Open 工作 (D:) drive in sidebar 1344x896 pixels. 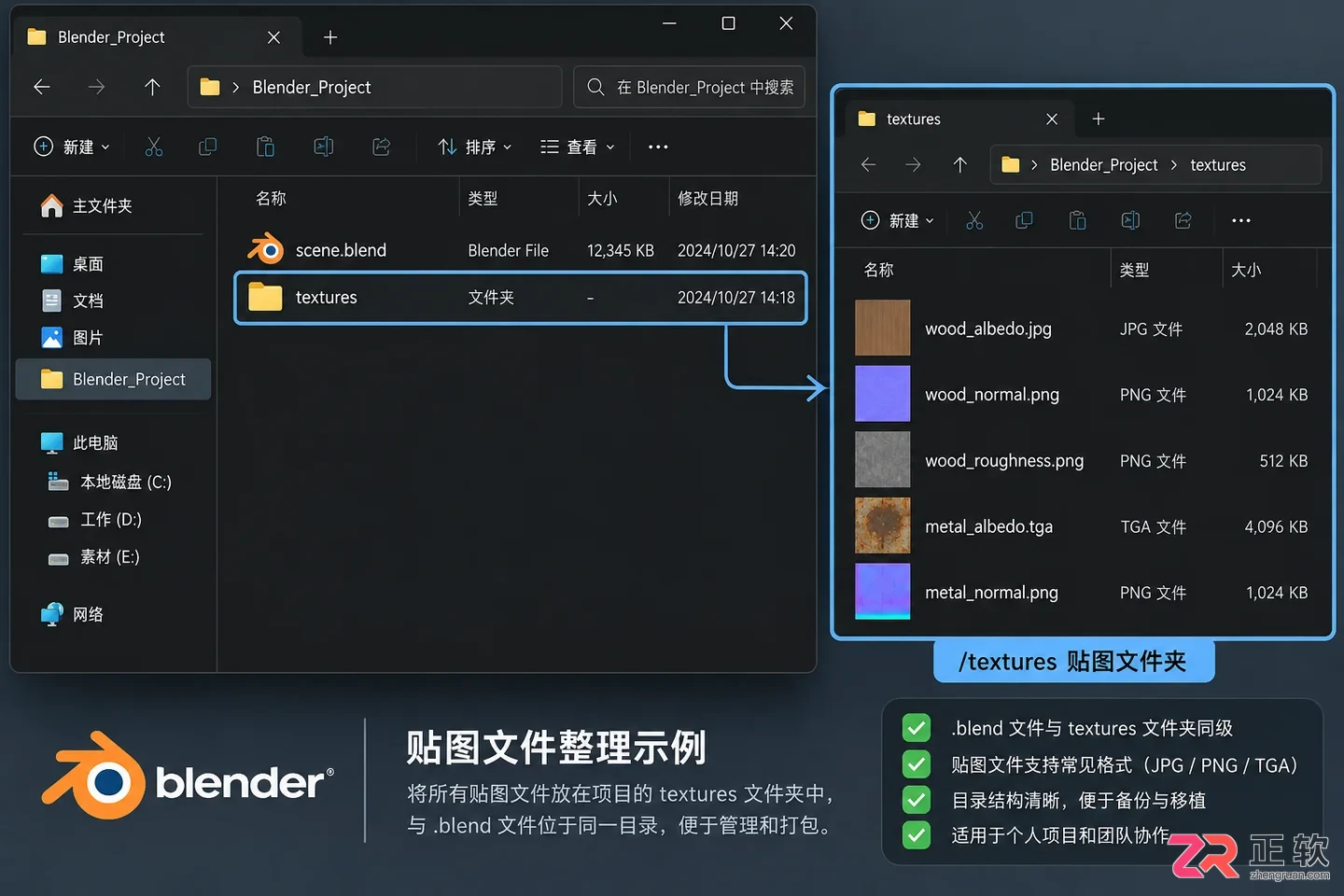[95, 519]
